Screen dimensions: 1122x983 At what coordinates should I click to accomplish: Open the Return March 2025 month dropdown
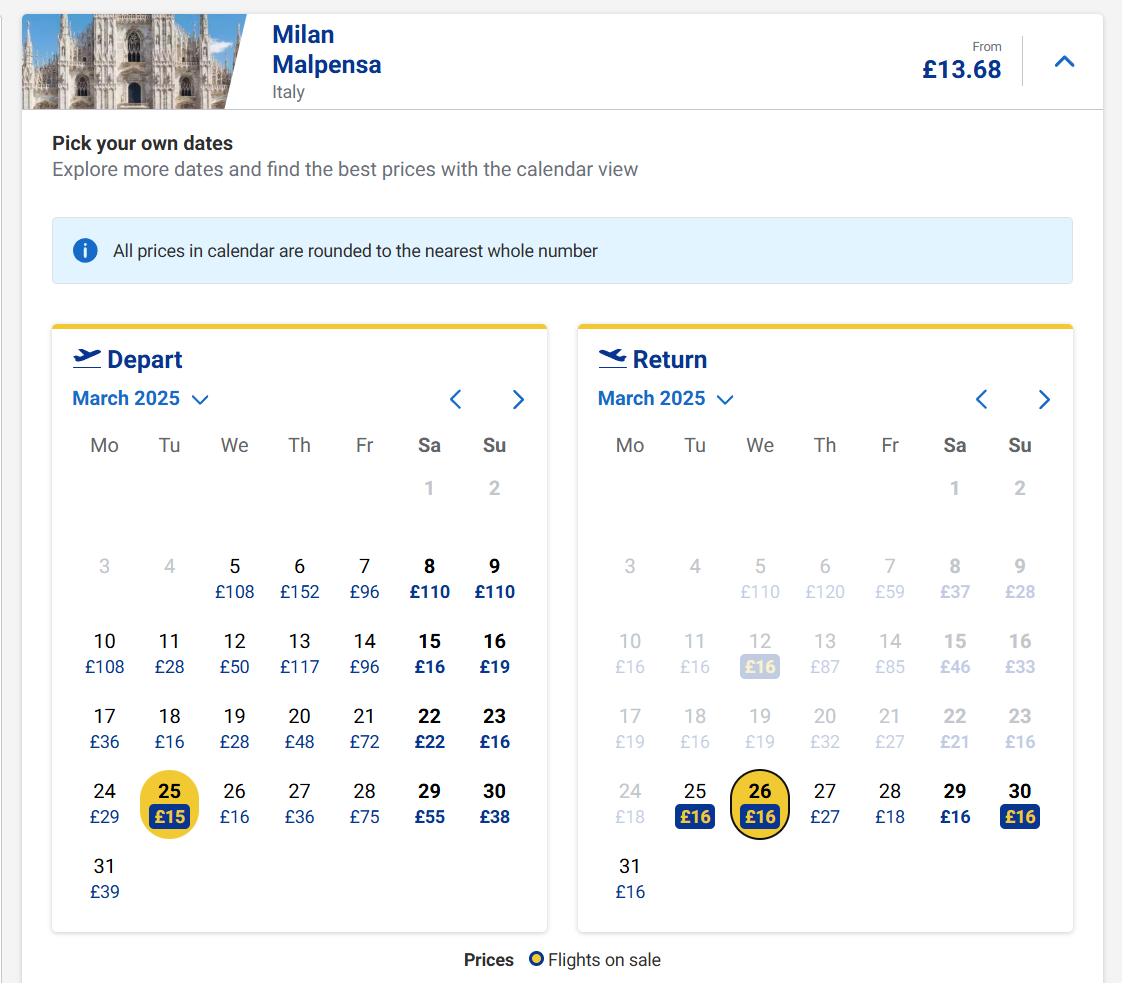tap(665, 398)
